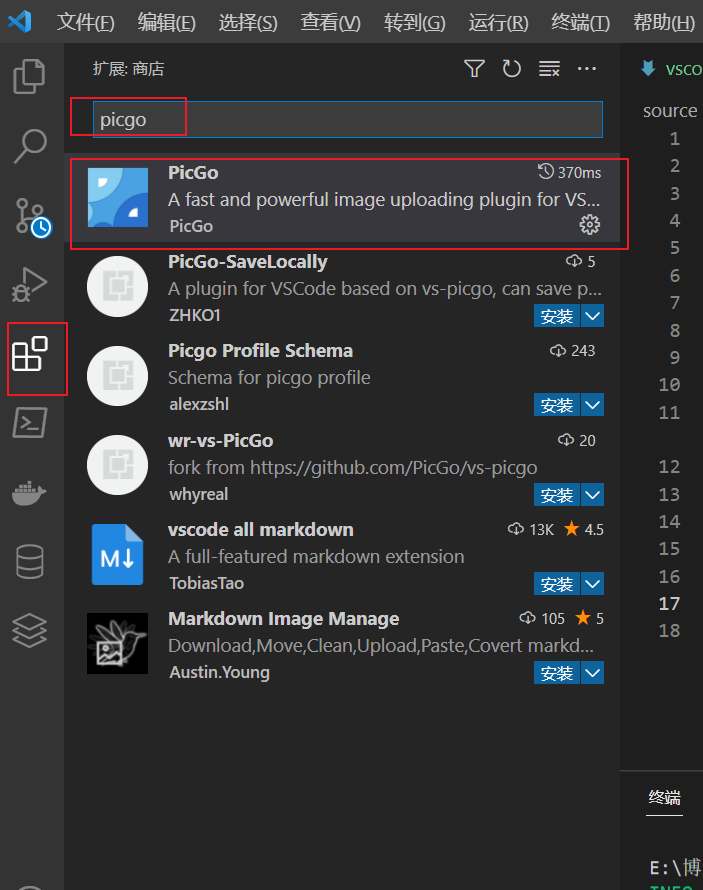
Task: Open the terminal-style activity bar icon
Action: coord(30,423)
